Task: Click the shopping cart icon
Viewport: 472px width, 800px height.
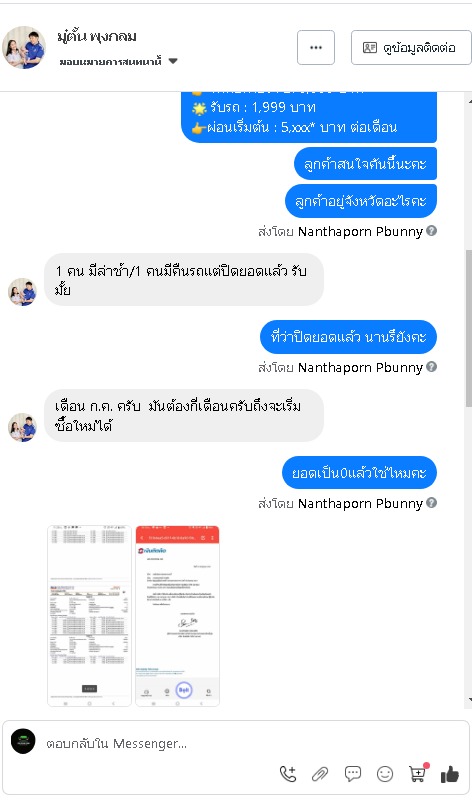Action: (x=418, y=773)
